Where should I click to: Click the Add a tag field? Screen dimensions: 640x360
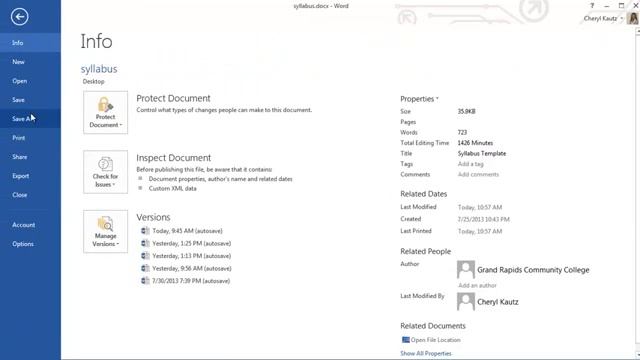pyautogui.click(x=471, y=164)
